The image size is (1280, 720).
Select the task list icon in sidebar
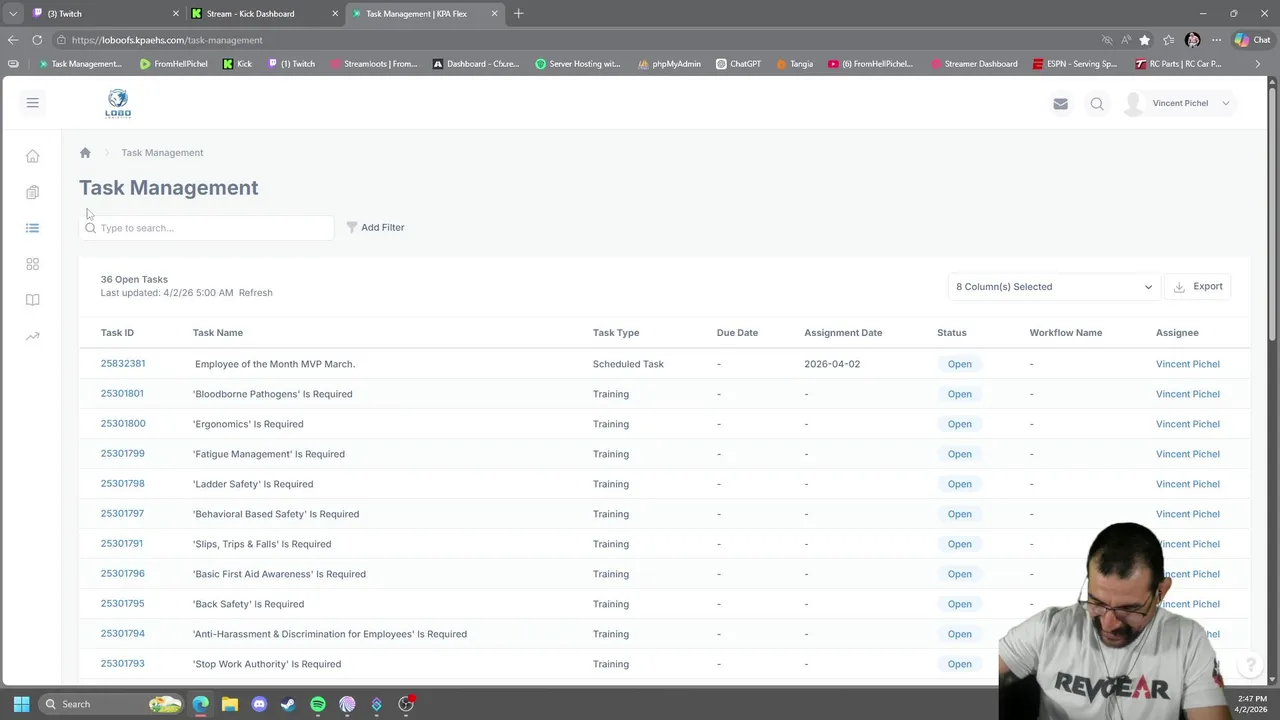(x=32, y=228)
